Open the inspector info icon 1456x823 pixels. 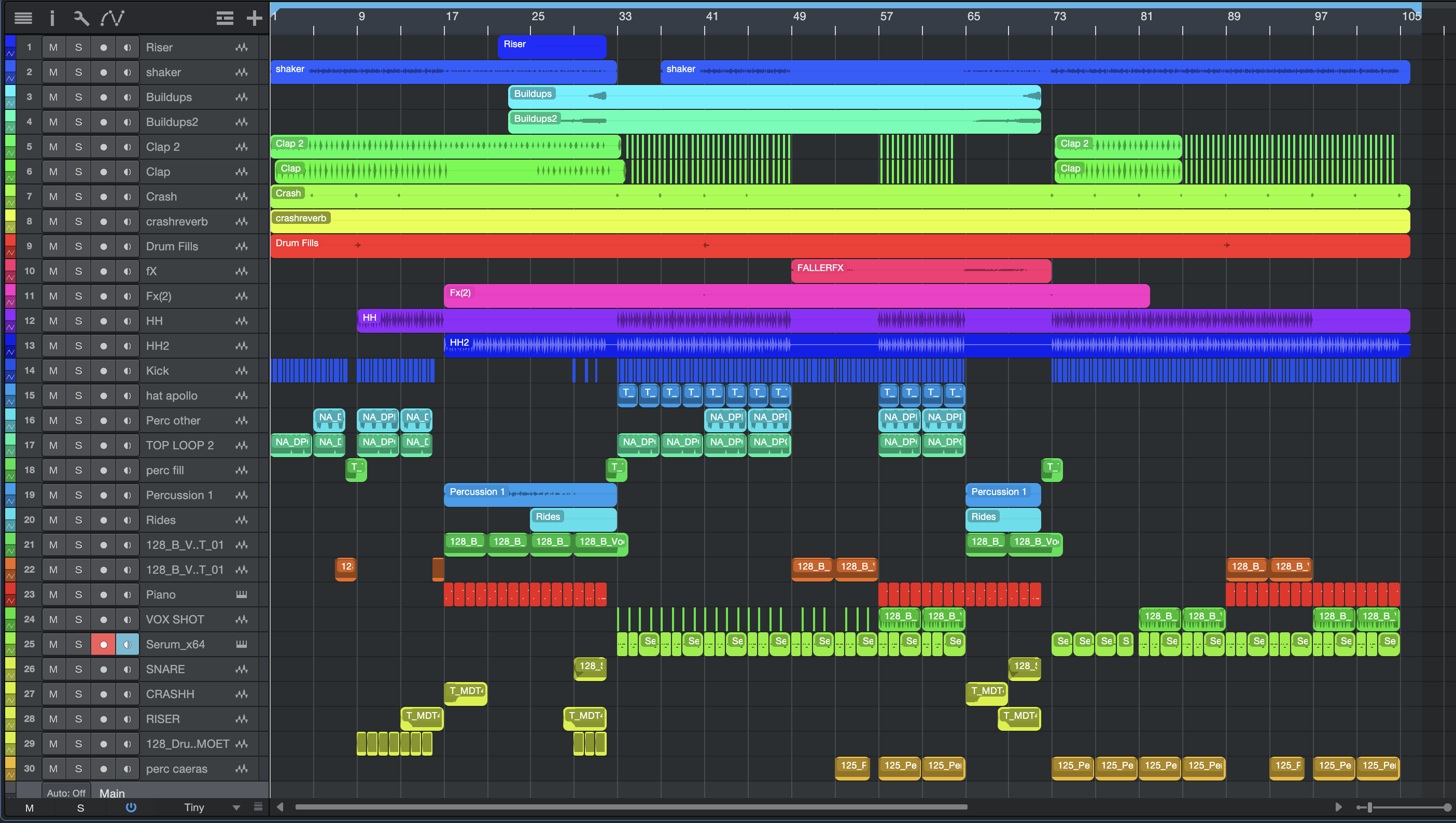pos(52,18)
